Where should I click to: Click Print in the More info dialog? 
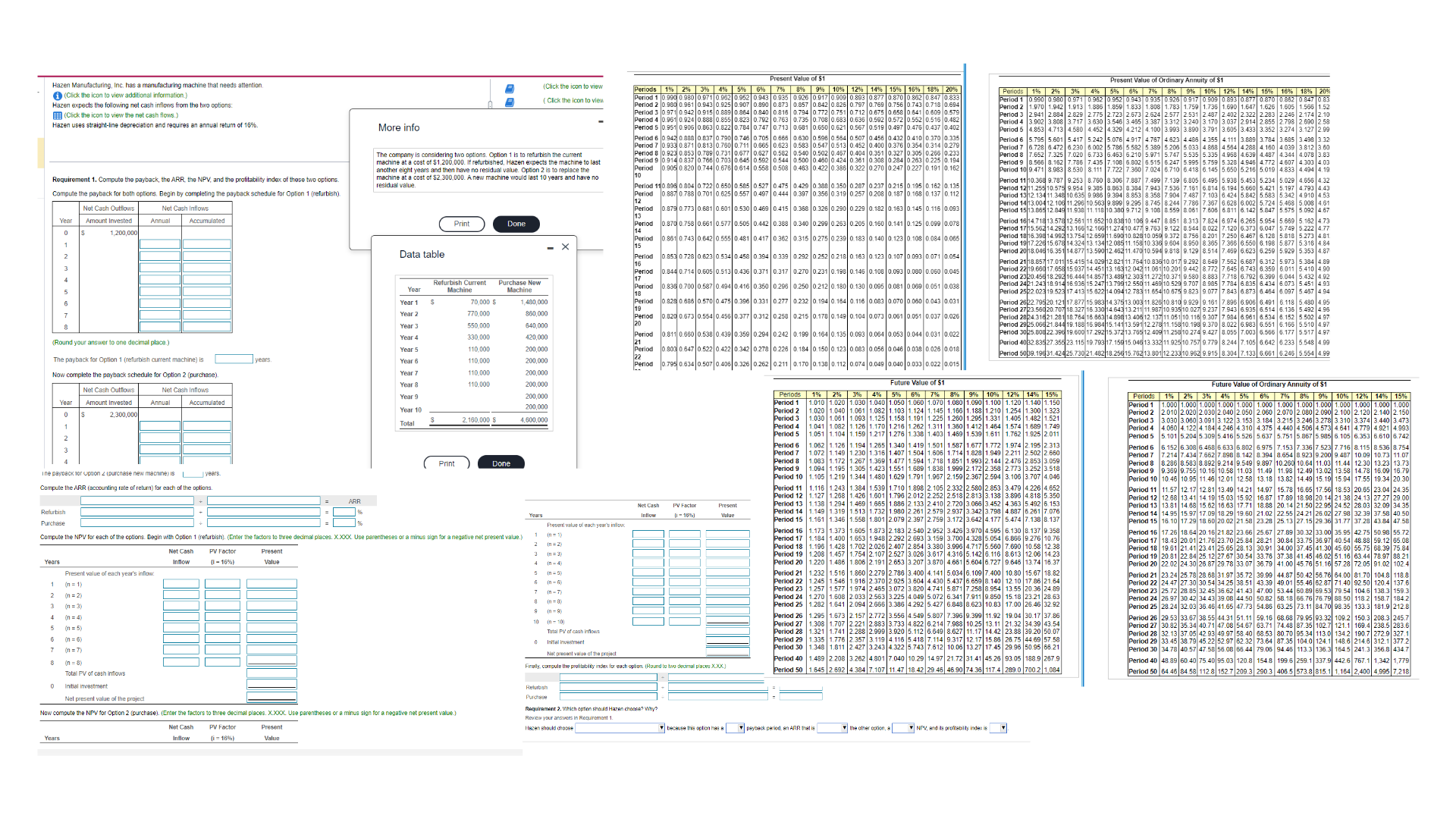462,224
